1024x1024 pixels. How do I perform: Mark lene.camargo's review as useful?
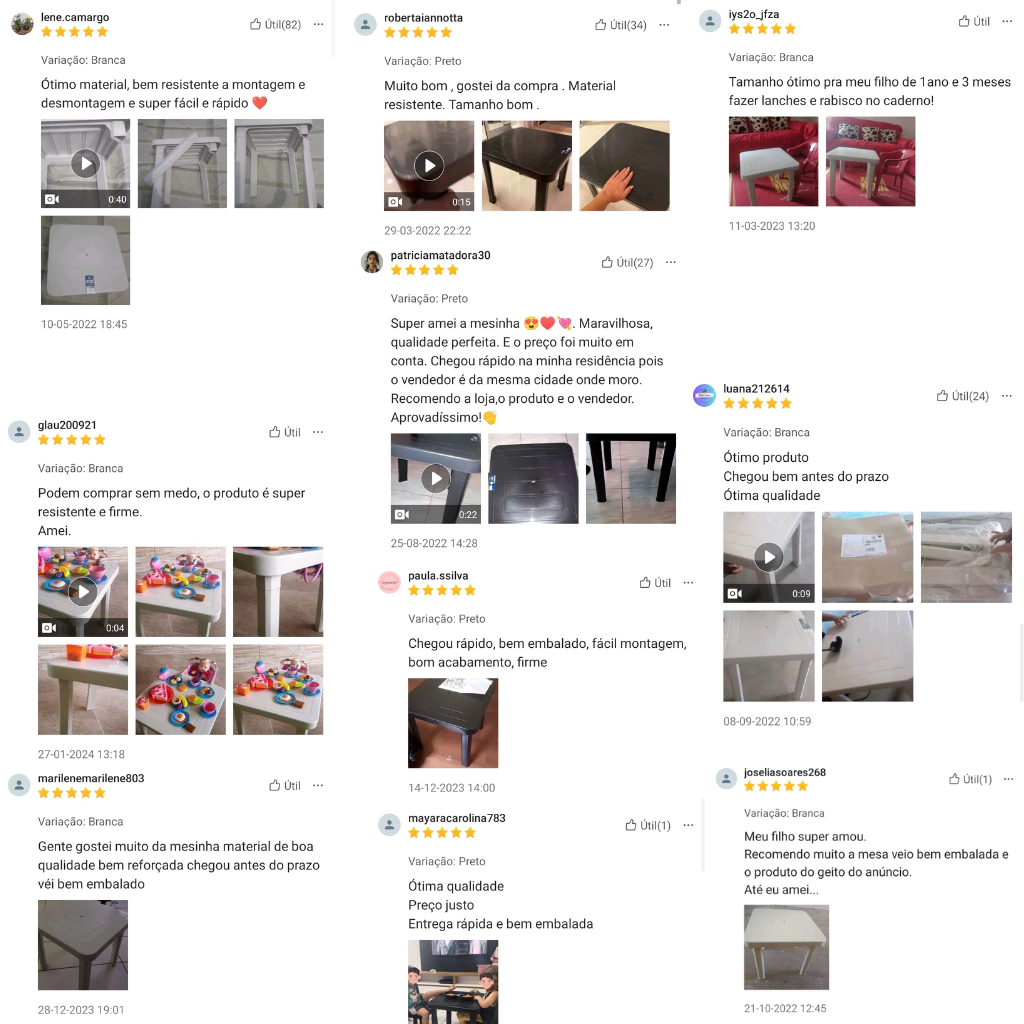[275, 25]
